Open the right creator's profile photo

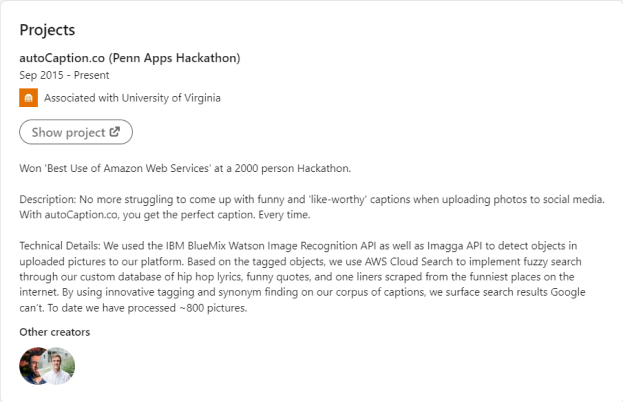[59, 366]
